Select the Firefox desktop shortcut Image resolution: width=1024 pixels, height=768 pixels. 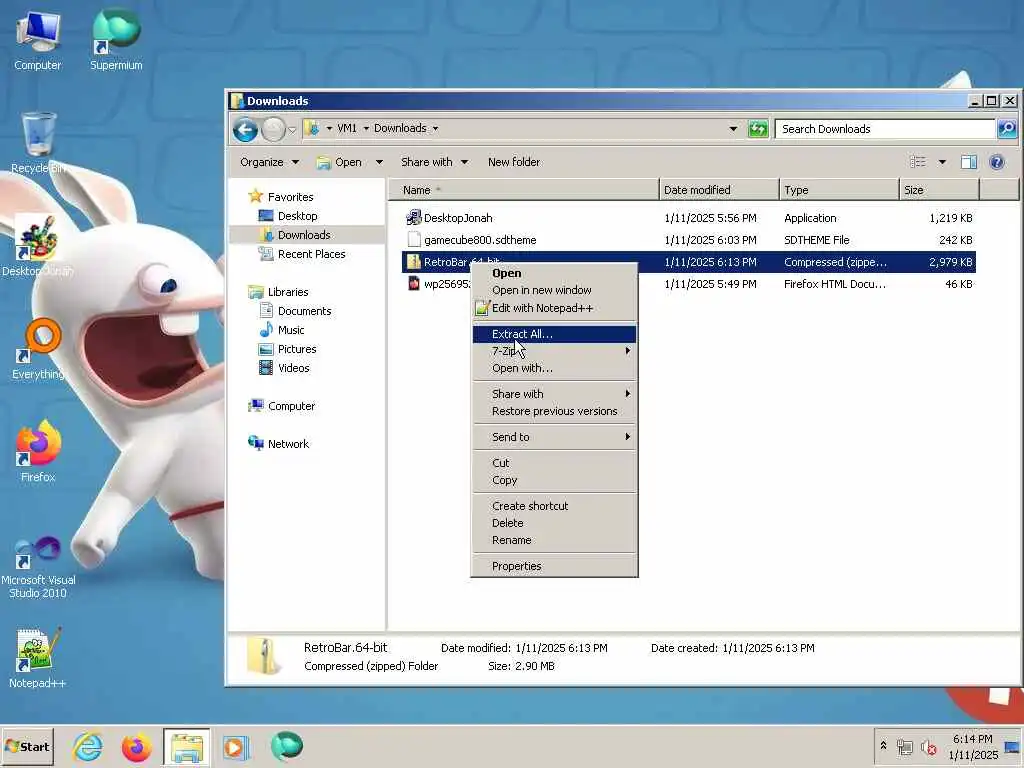tap(38, 451)
